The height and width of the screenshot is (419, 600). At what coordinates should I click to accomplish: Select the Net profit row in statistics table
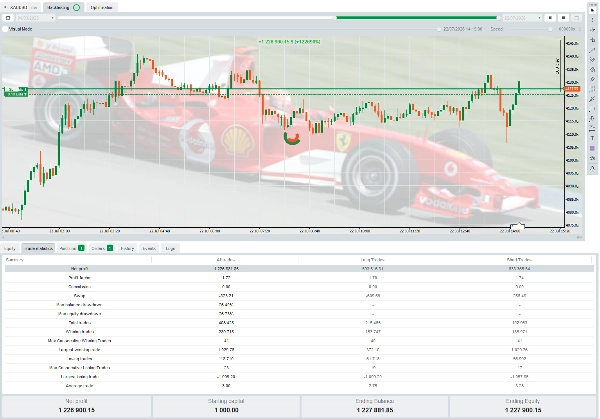299,269
